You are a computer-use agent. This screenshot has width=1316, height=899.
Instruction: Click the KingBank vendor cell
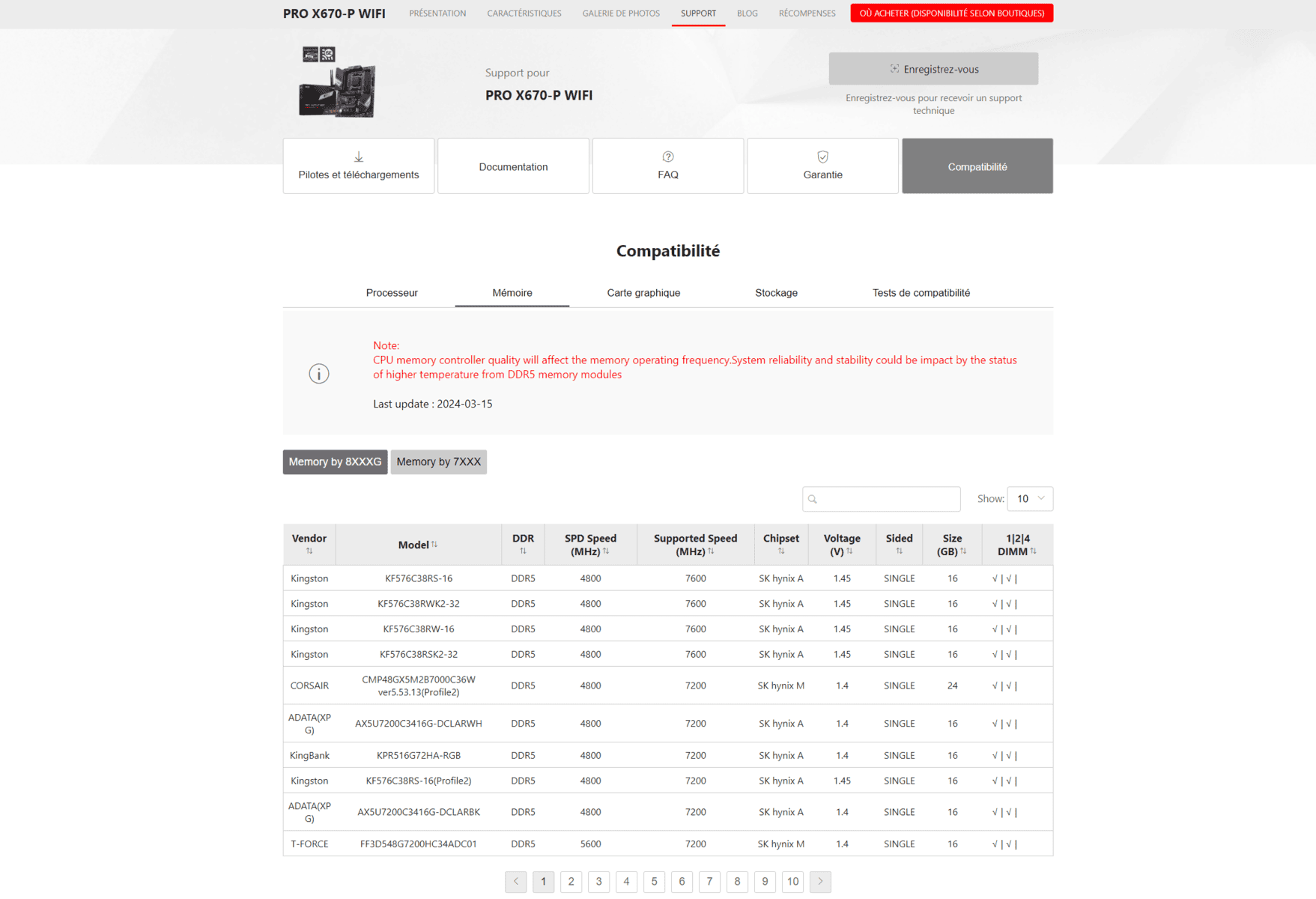click(309, 755)
